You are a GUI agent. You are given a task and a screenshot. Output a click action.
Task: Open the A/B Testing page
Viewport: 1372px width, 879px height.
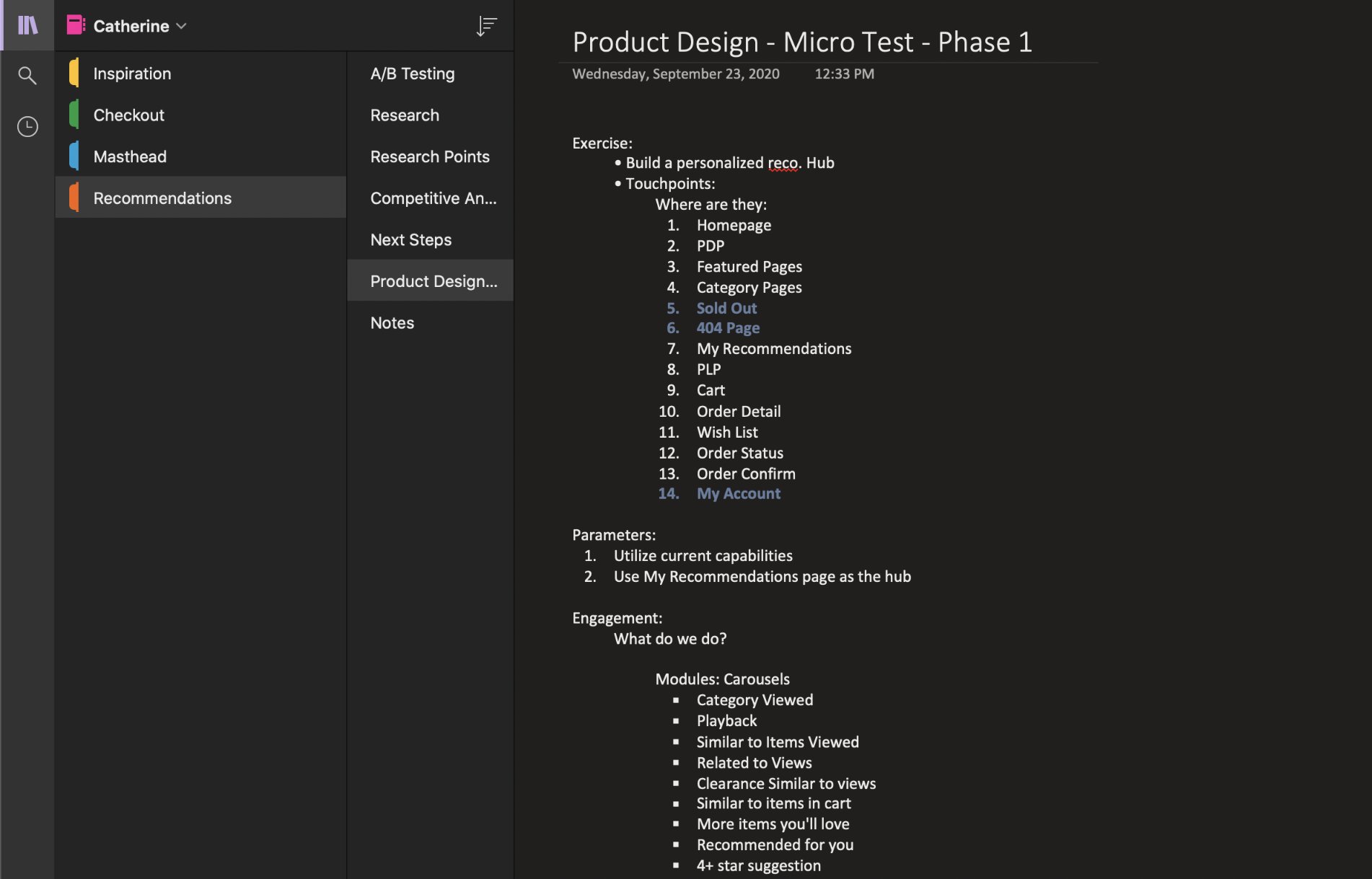(412, 73)
